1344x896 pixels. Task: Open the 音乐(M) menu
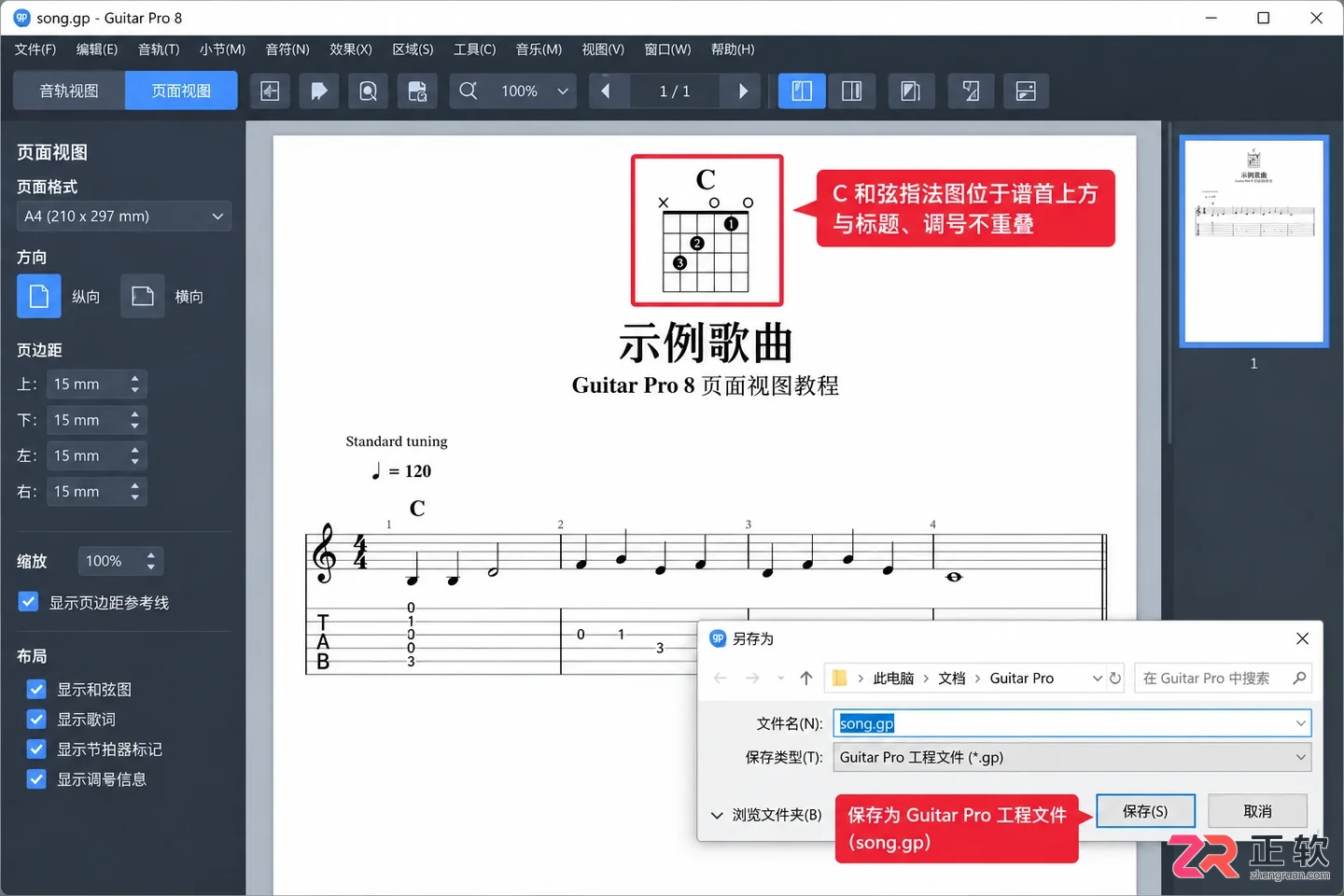tap(539, 49)
